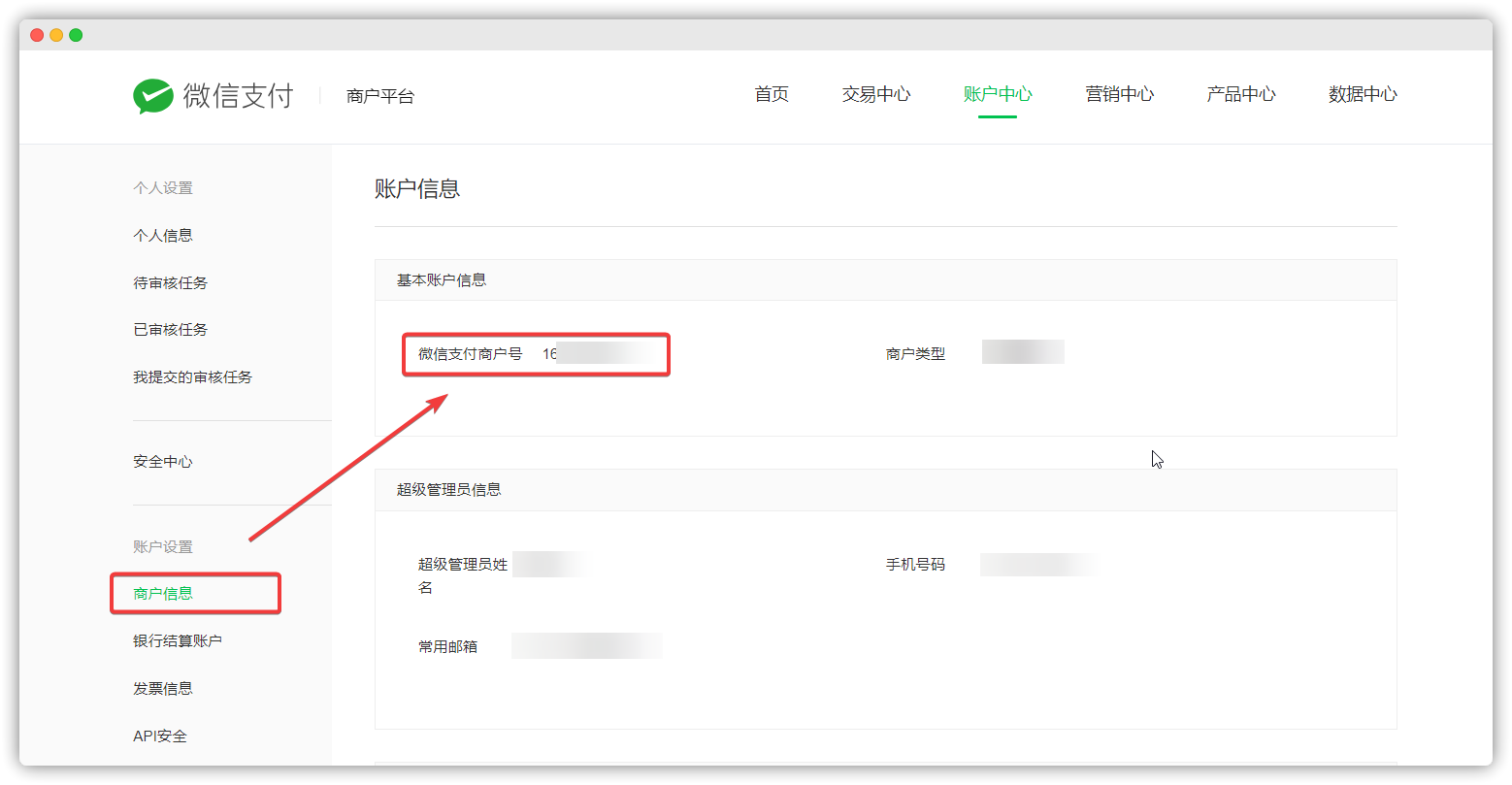Click the WeChat Pay green logo icon

point(153,96)
